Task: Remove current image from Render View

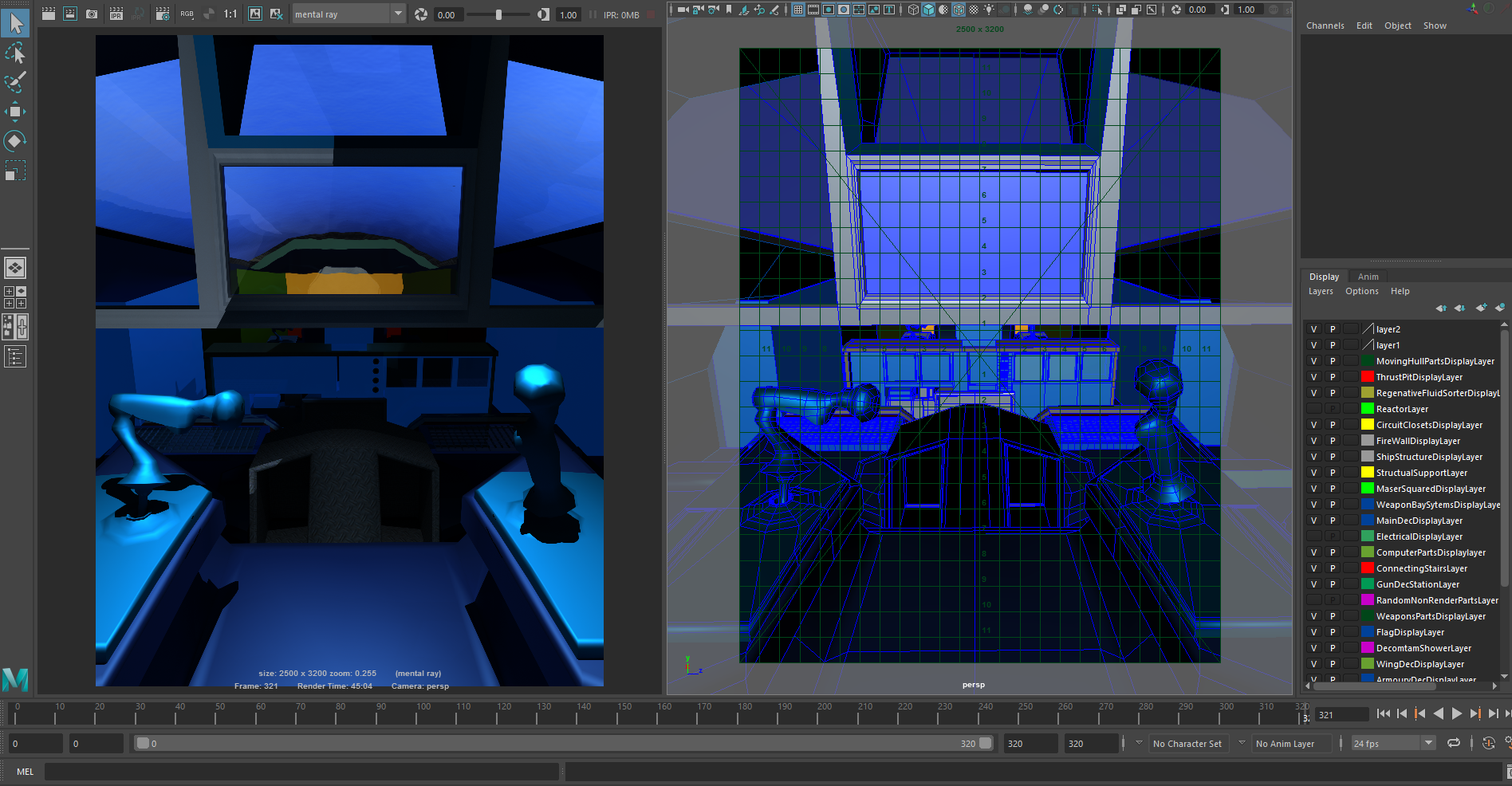Action: coord(277,14)
